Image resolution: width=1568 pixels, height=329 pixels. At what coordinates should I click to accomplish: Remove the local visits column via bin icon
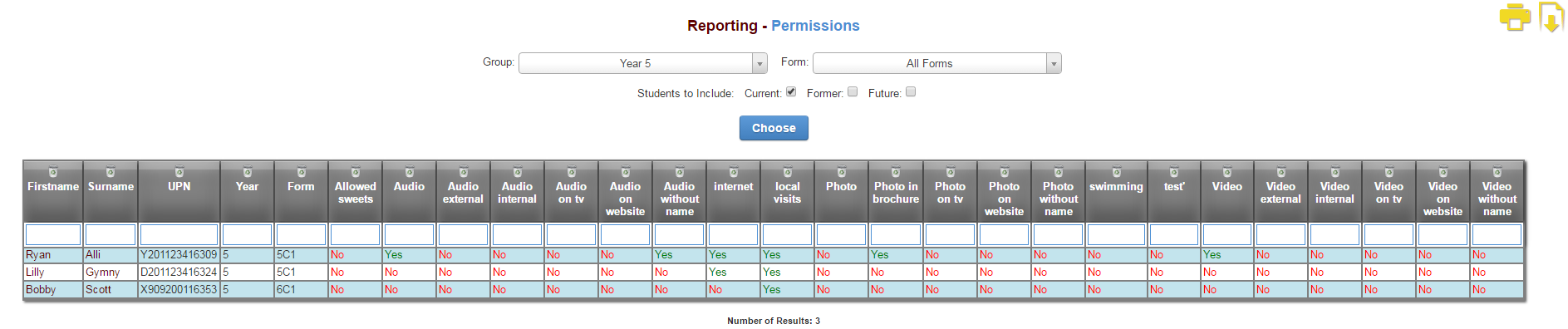click(x=788, y=172)
